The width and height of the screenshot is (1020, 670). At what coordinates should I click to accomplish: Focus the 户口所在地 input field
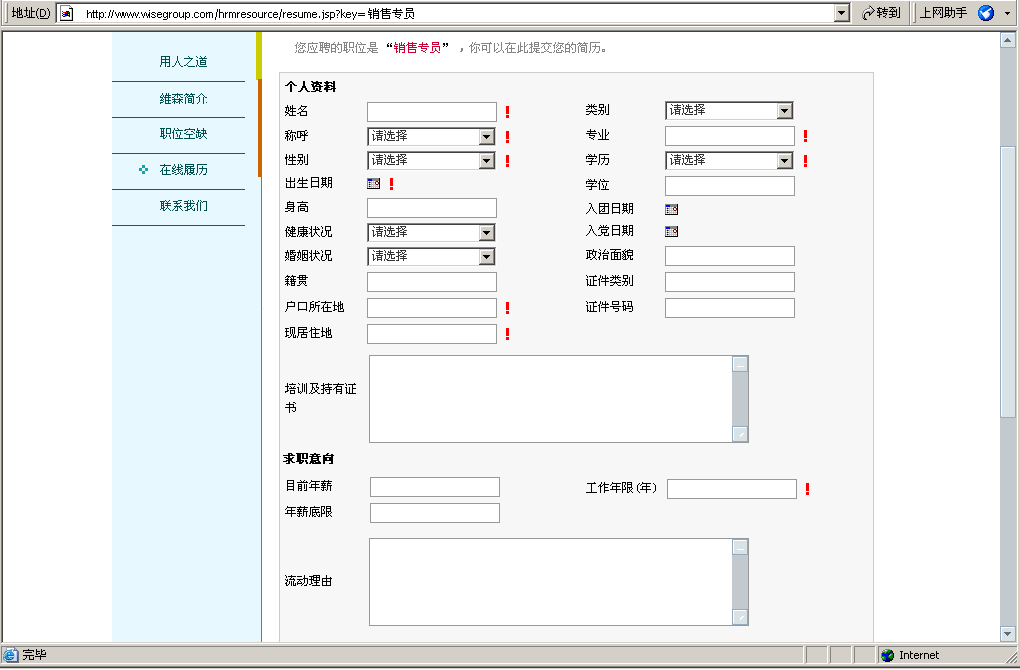click(x=432, y=308)
